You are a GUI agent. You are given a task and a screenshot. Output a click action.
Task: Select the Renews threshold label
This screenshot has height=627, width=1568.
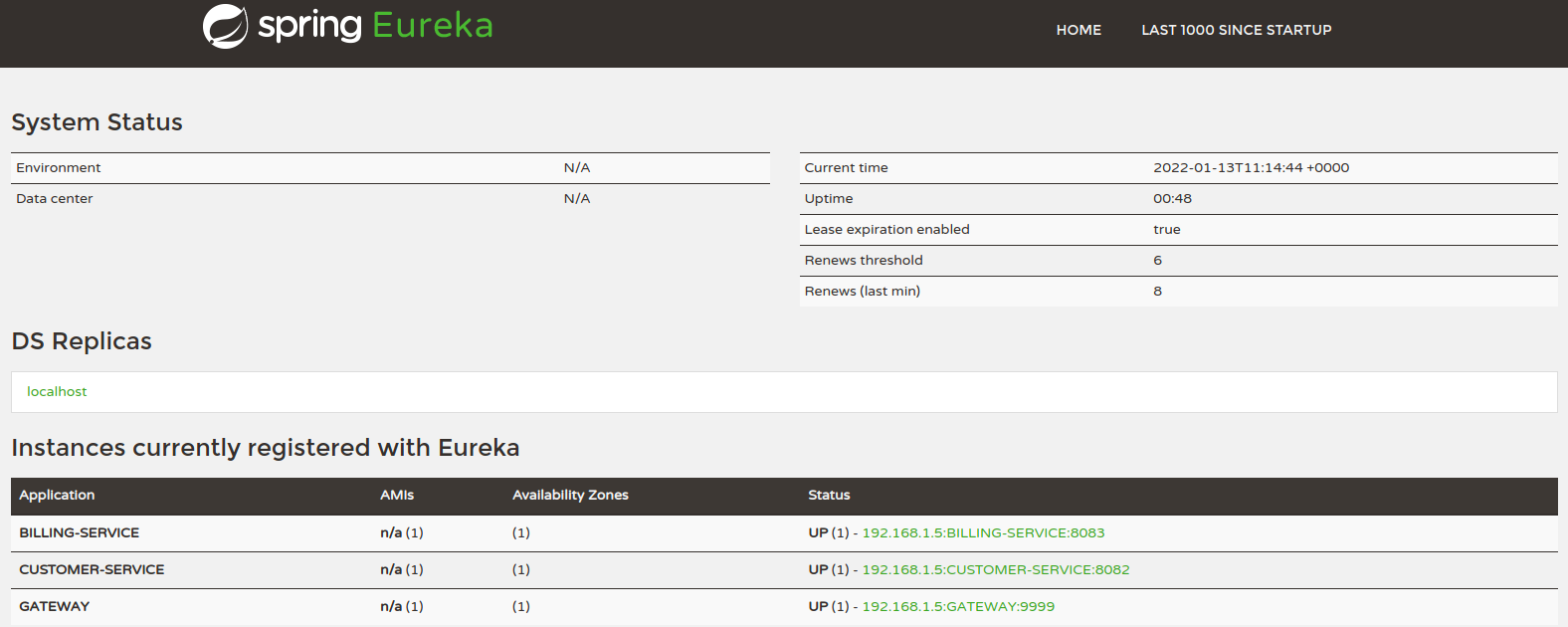click(864, 261)
